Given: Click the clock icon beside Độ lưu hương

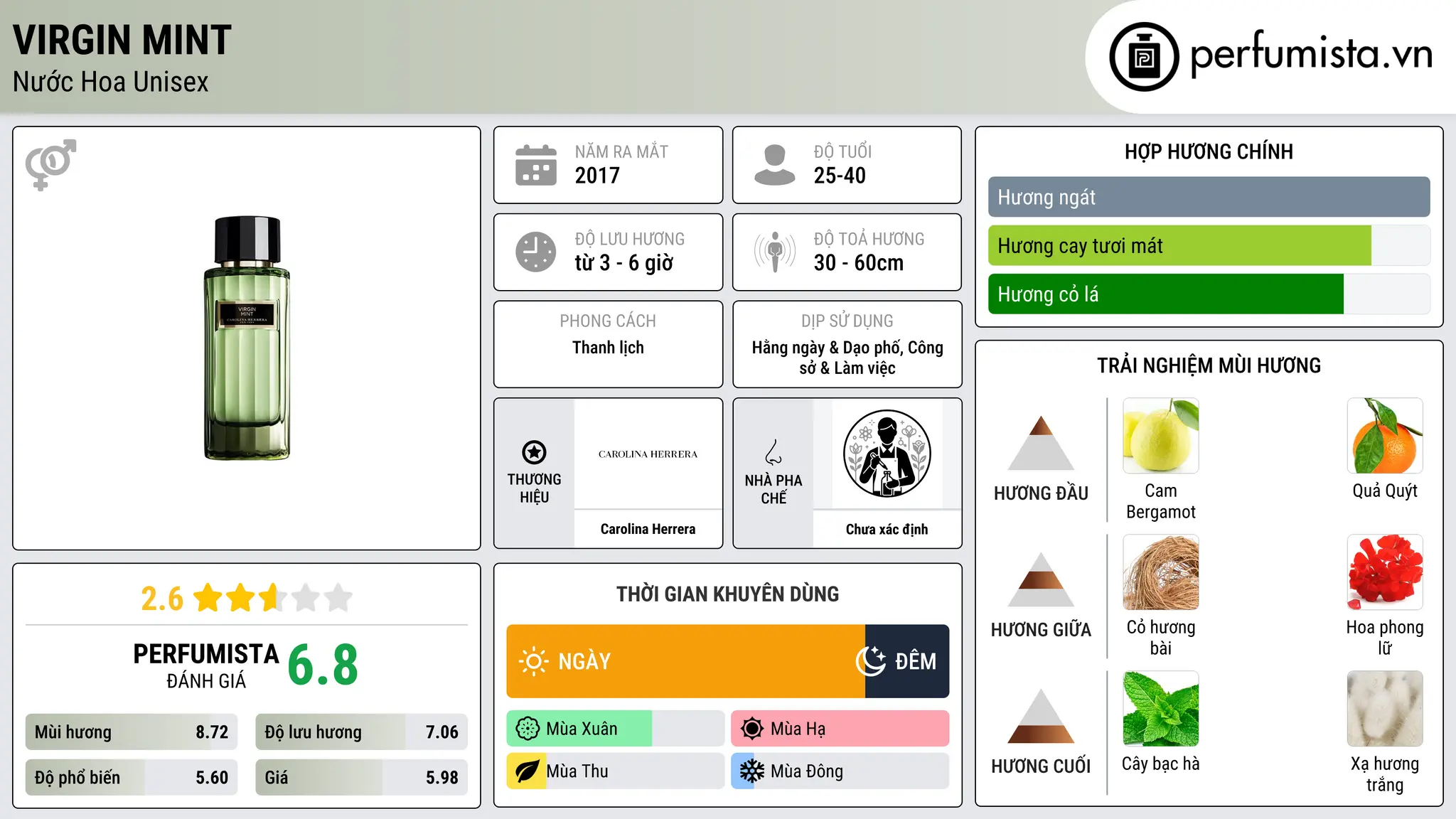Looking at the screenshot, I should [x=536, y=252].
